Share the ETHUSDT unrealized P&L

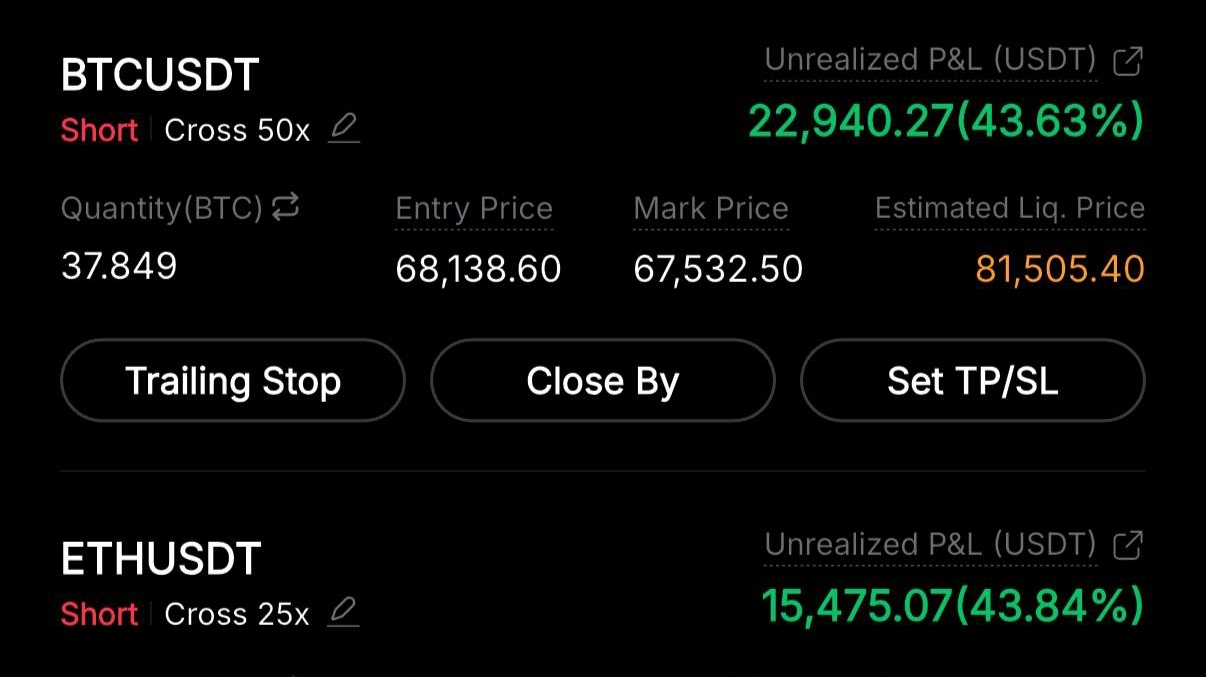1128,545
